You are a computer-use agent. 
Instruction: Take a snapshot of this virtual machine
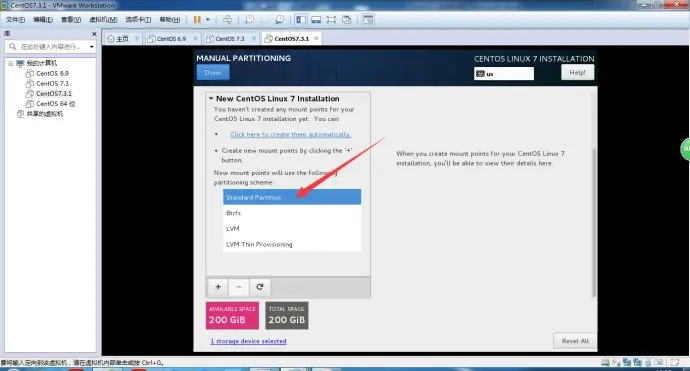click(x=249, y=19)
